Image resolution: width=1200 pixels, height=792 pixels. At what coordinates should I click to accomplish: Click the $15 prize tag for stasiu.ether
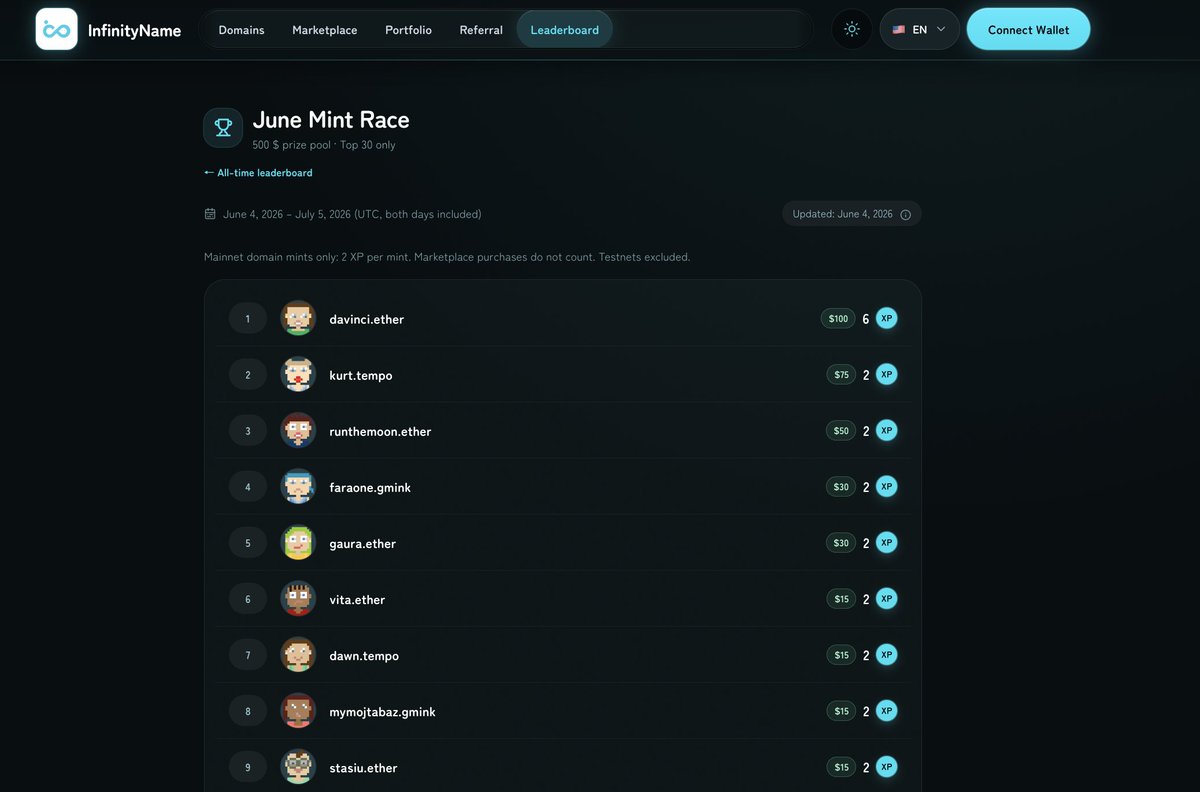[x=841, y=767]
